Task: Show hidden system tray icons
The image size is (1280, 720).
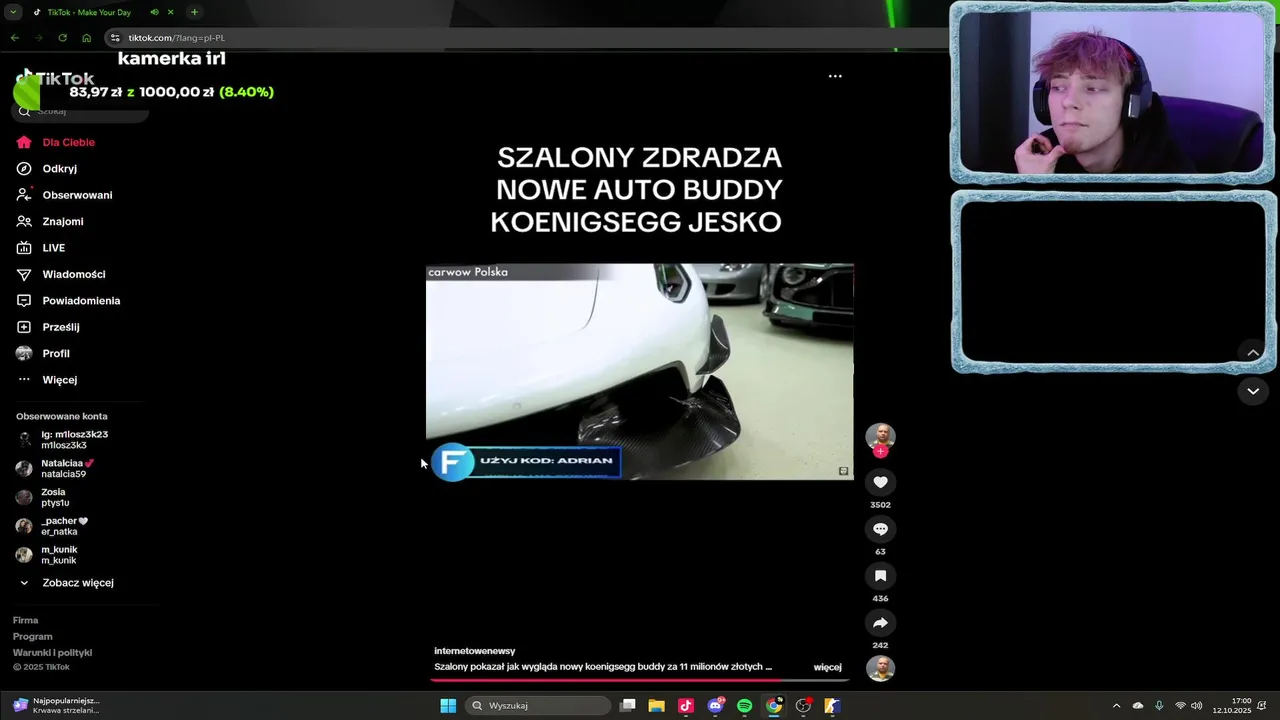Action: (x=1116, y=706)
